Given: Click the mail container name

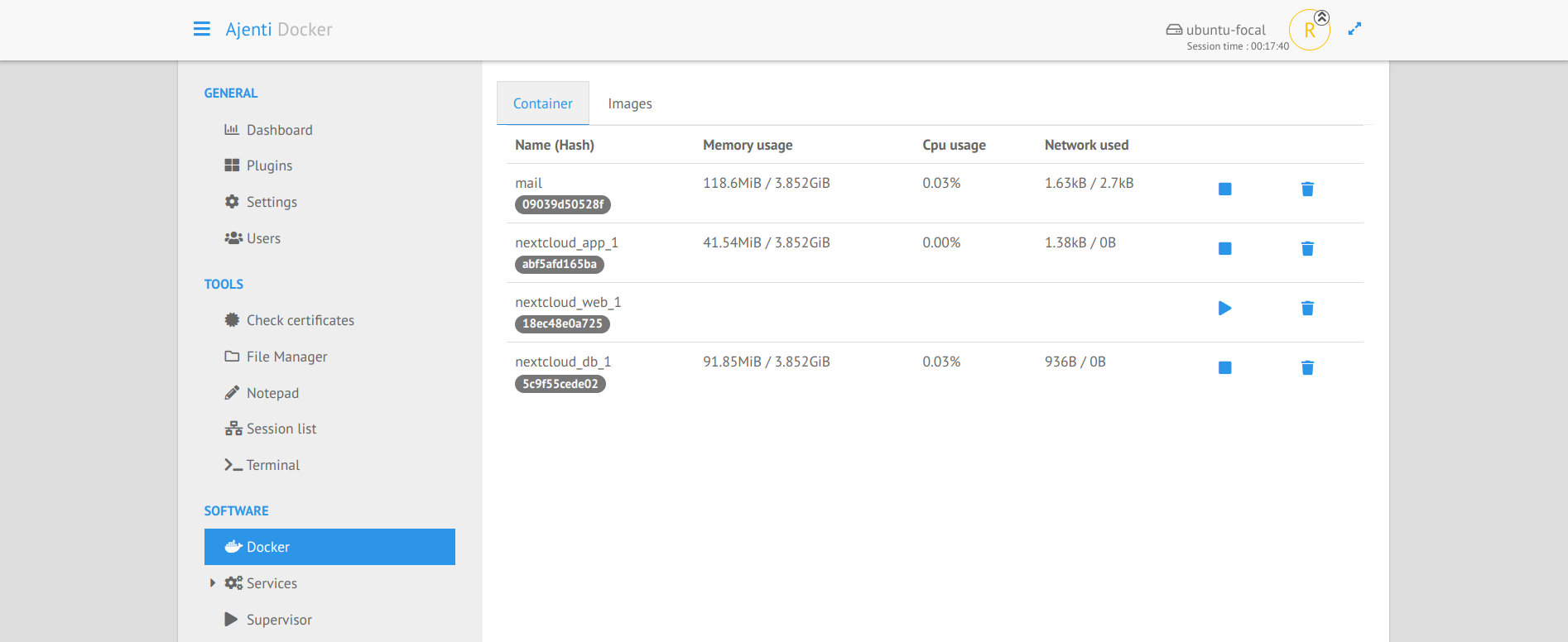Looking at the screenshot, I should click(x=529, y=183).
